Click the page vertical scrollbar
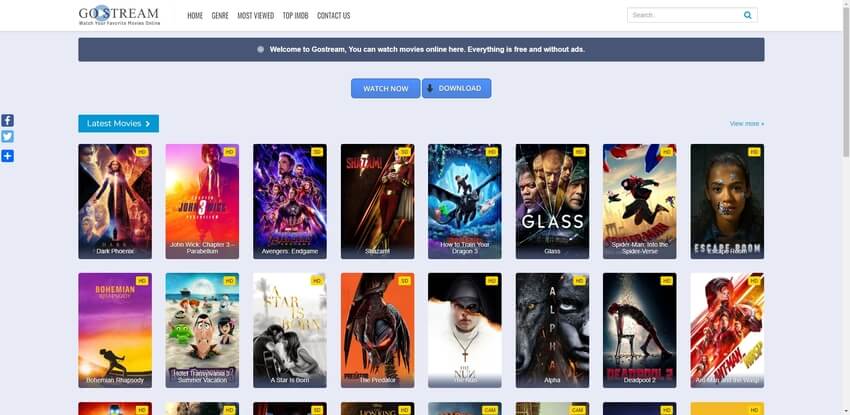Screen dimensions: 850x415 (846, 208)
